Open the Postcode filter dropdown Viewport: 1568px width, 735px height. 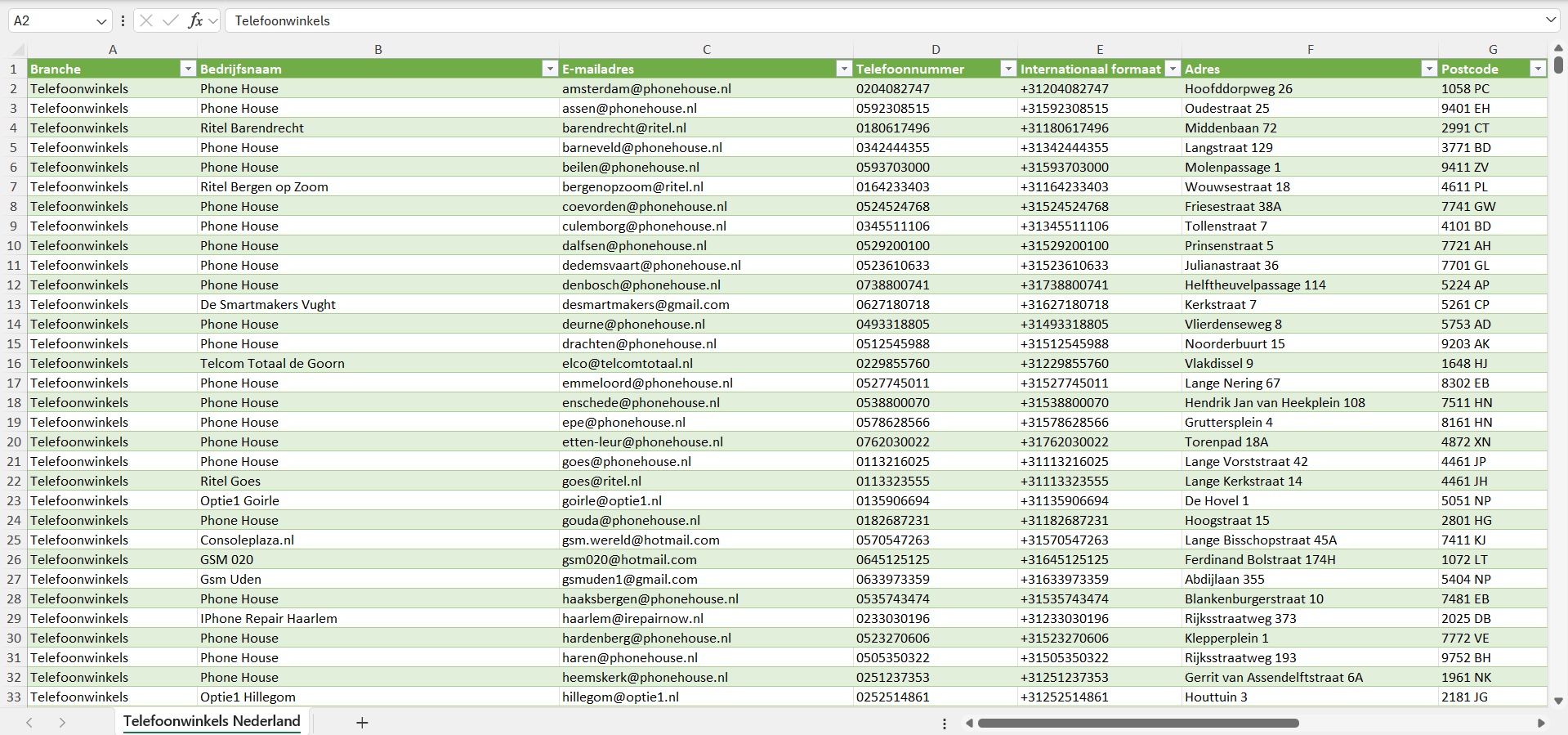click(x=1537, y=69)
